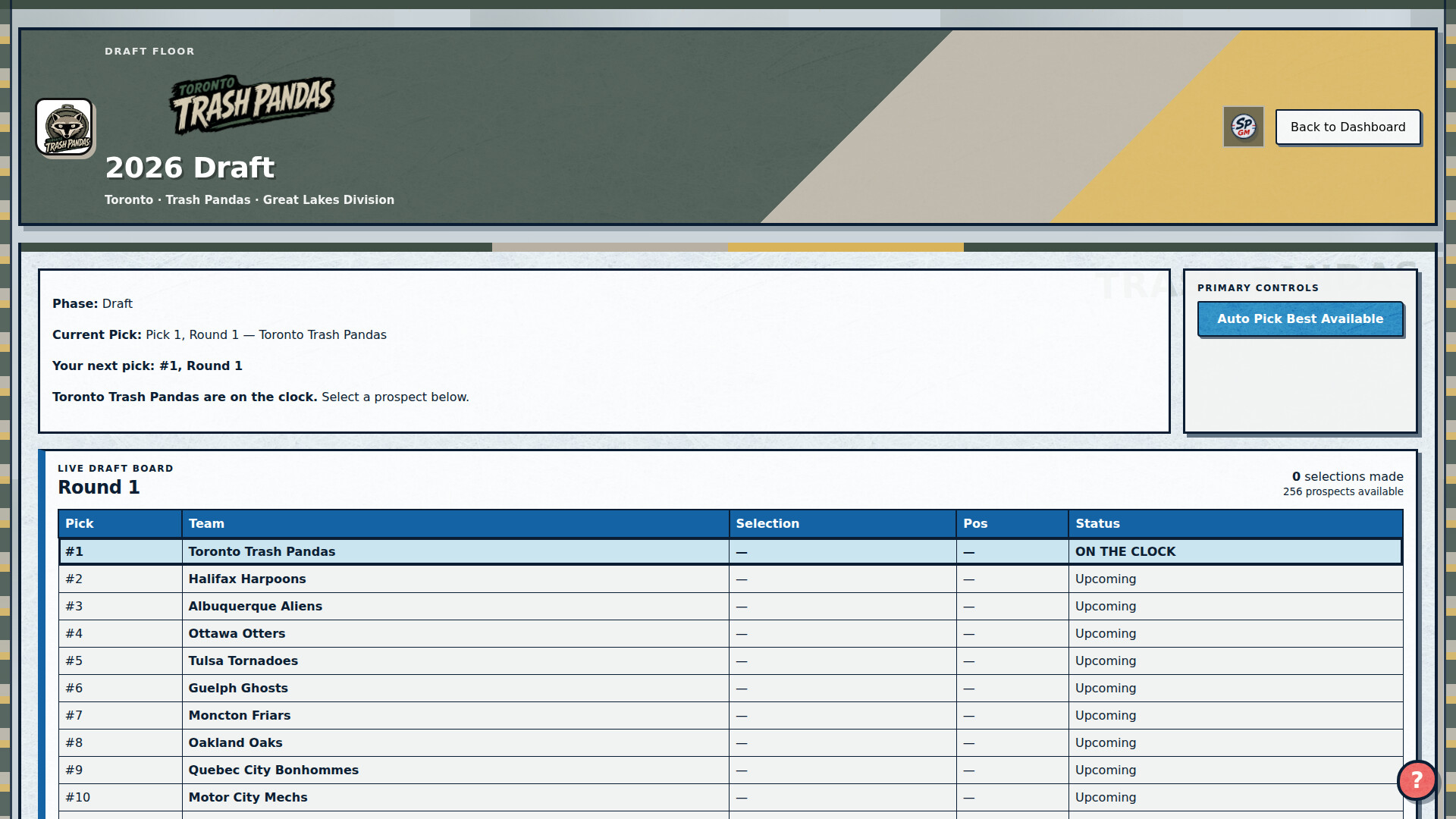1456x819 pixels.
Task: Click Toronto Trash Pandas in pick #1 row
Action: click(x=262, y=551)
